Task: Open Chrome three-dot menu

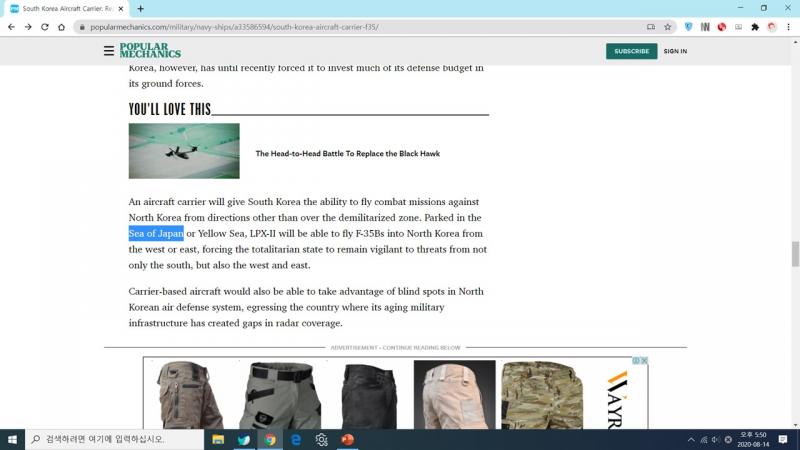Action: [789, 27]
